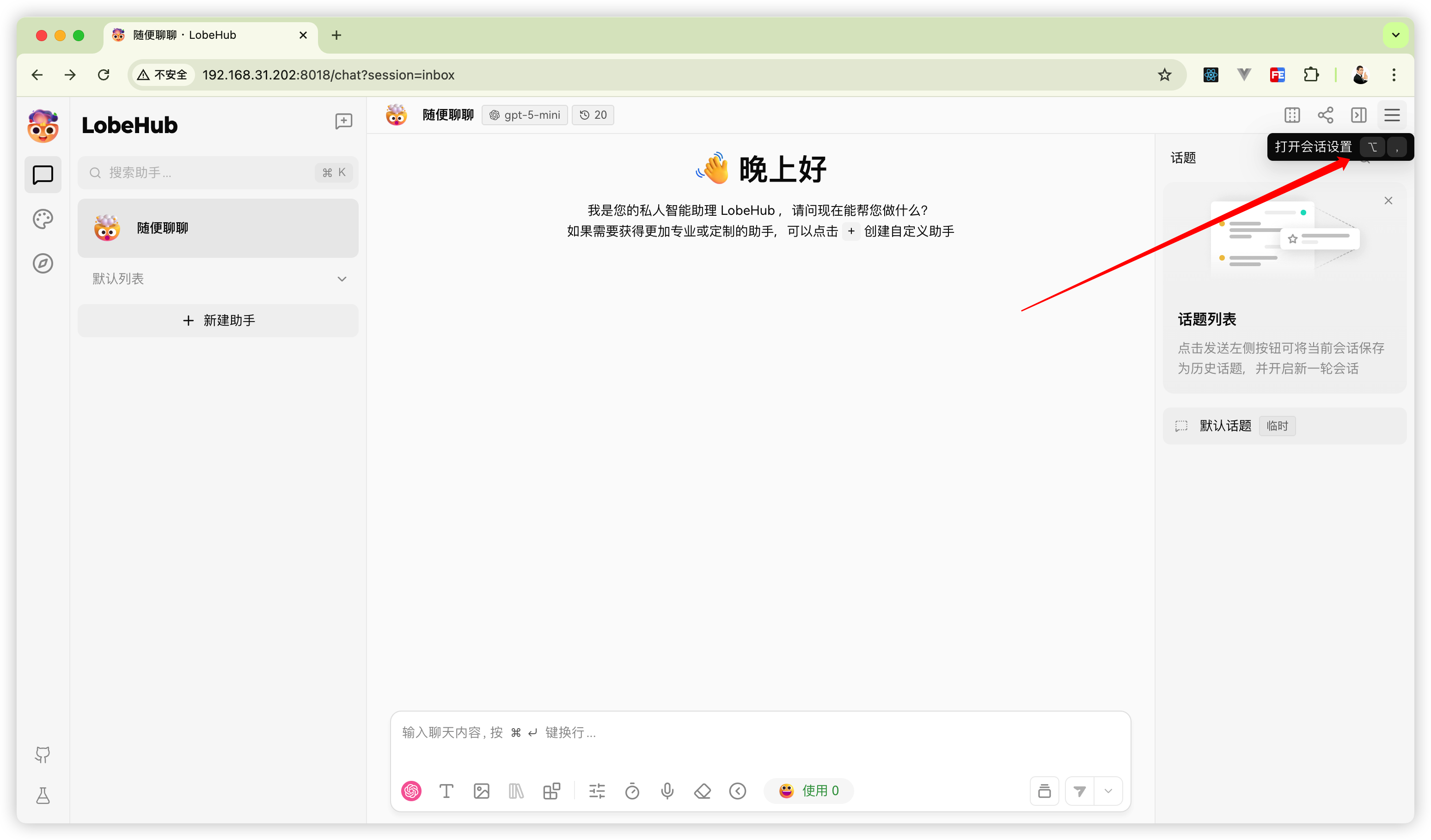
Task: Toggle the topic panel visibility icon
Action: 1359,115
